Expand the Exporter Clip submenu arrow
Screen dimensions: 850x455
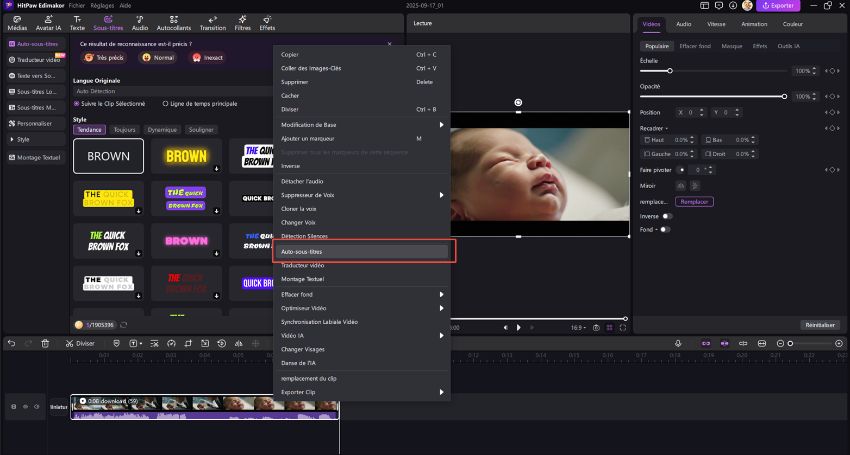[x=442, y=392]
